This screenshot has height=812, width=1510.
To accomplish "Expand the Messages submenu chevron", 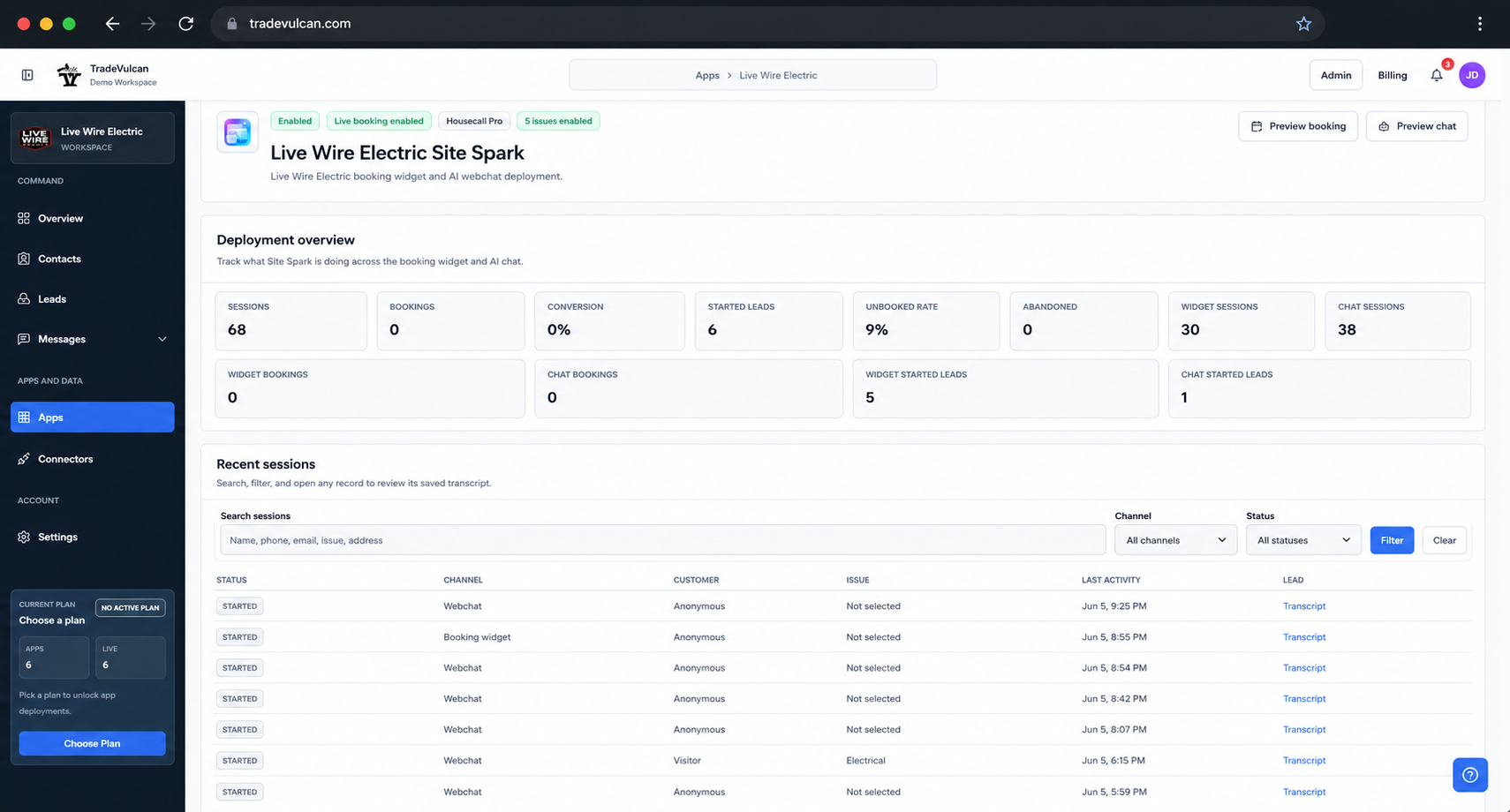I will pyautogui.click(x=162, y=339).
